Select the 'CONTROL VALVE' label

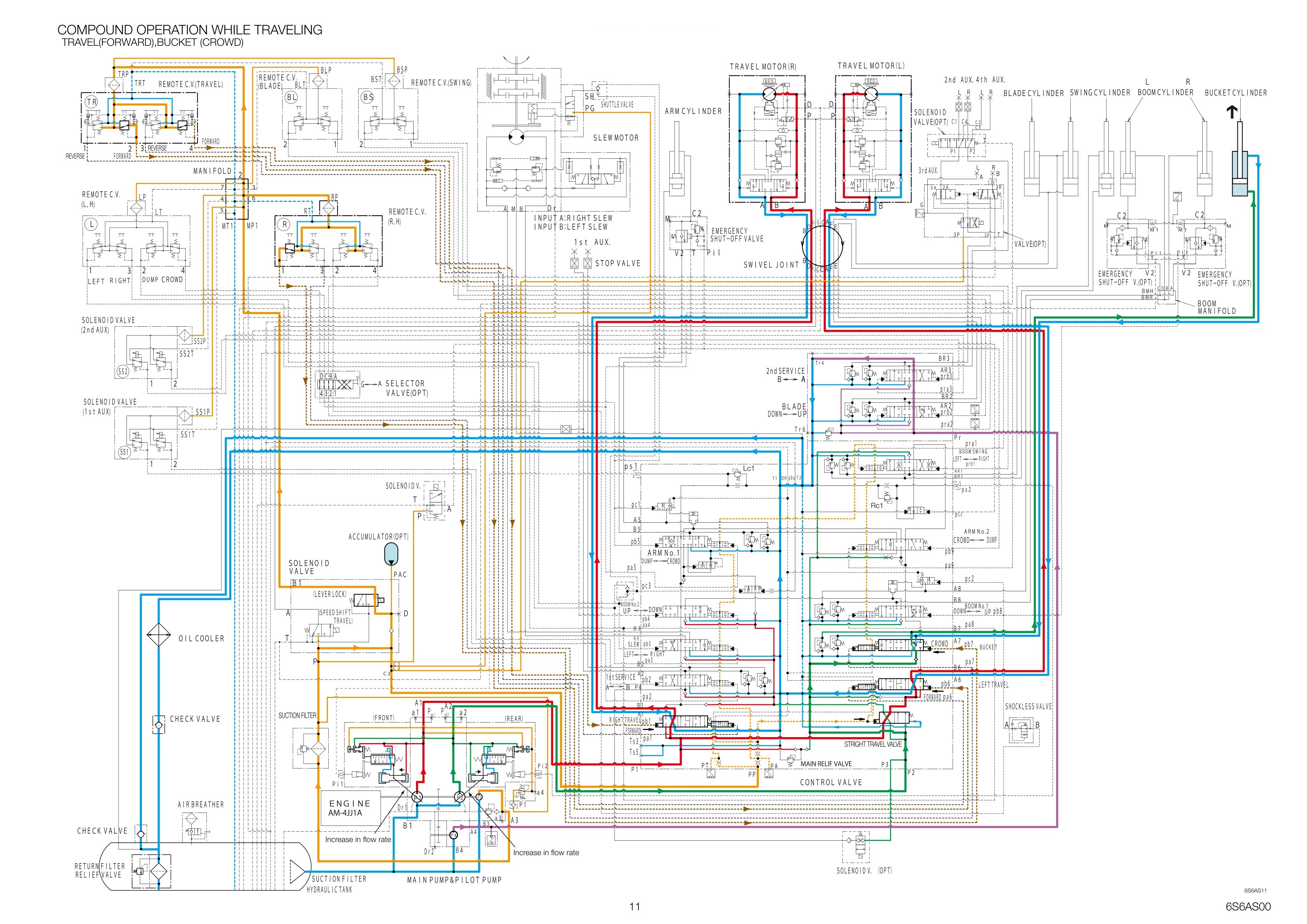(831, 782)
